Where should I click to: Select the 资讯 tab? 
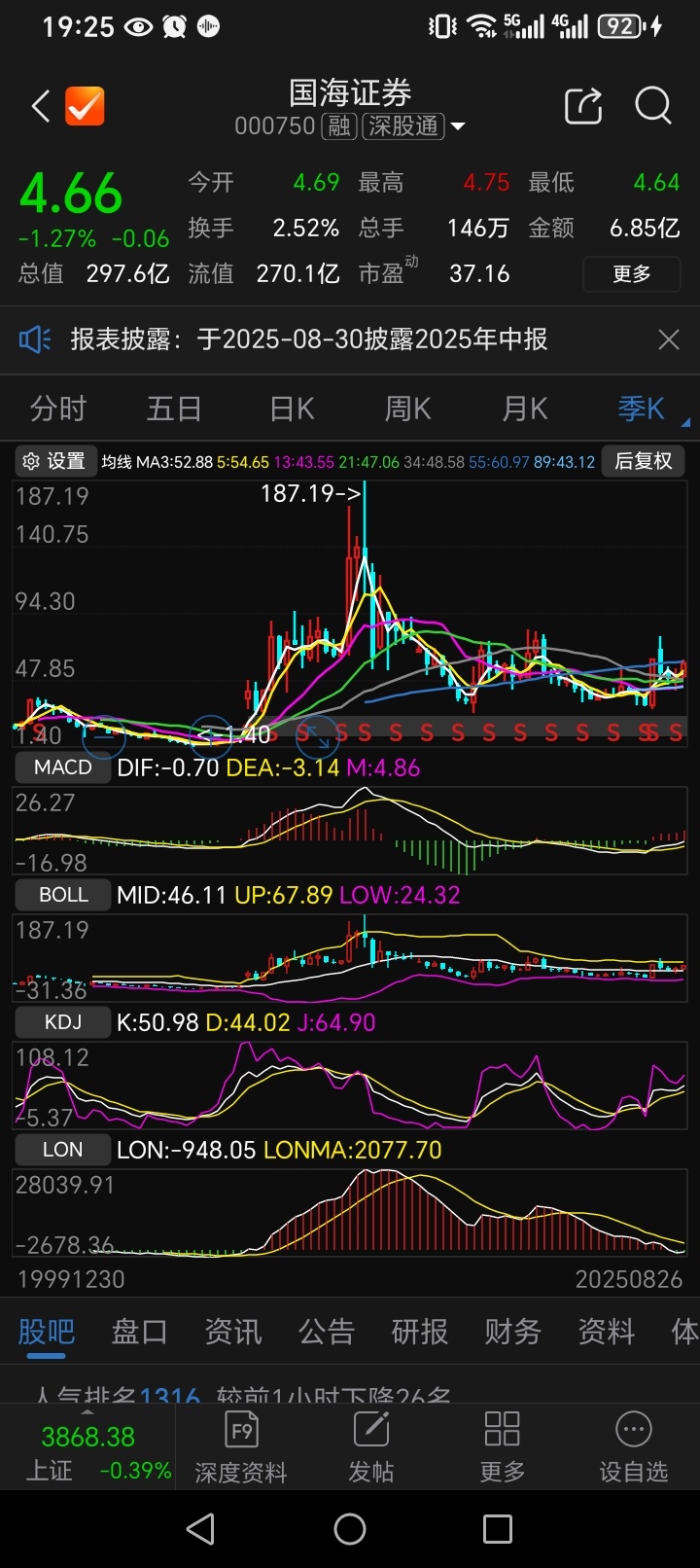[x=233, y=1332]
